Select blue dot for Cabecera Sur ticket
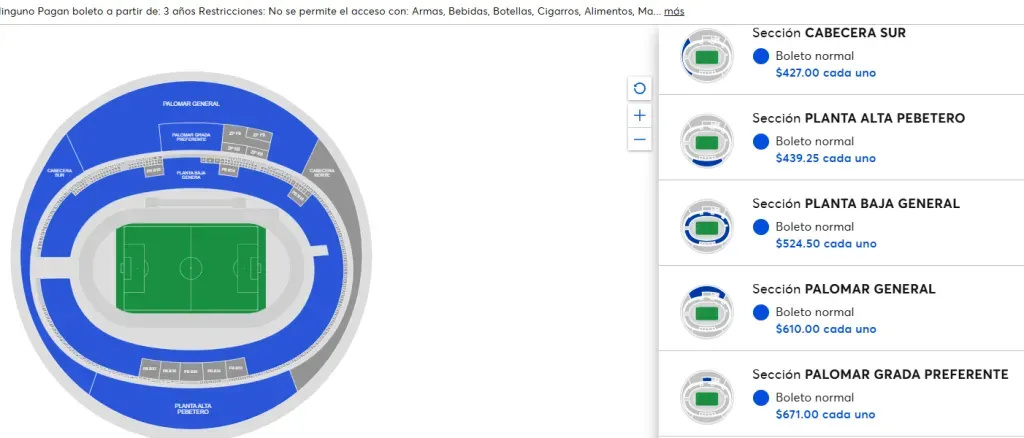Viewport: 1024px width, 438px height. click(761, 57)
